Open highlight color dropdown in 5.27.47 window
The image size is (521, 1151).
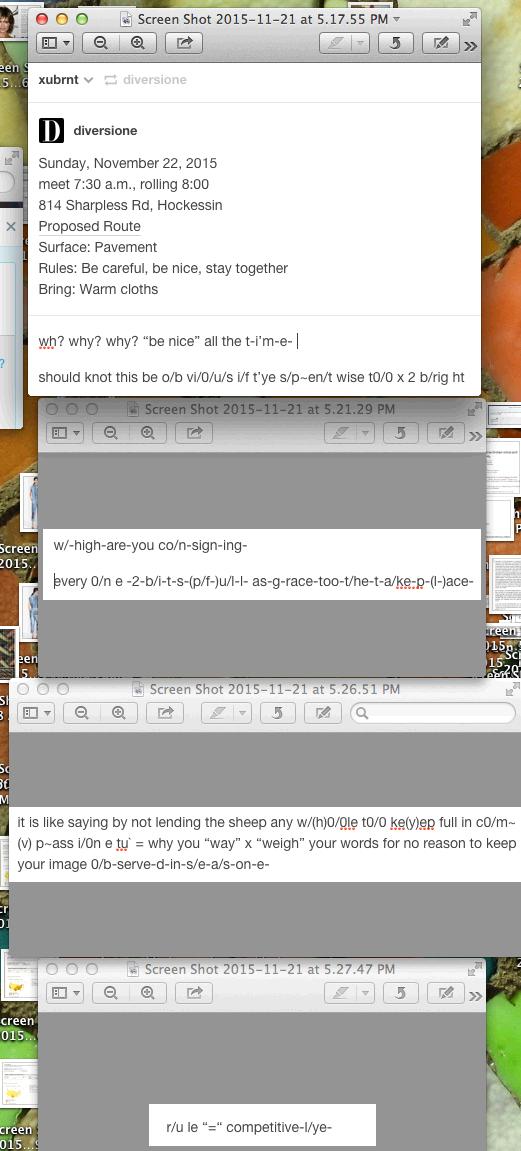[365, 993]
